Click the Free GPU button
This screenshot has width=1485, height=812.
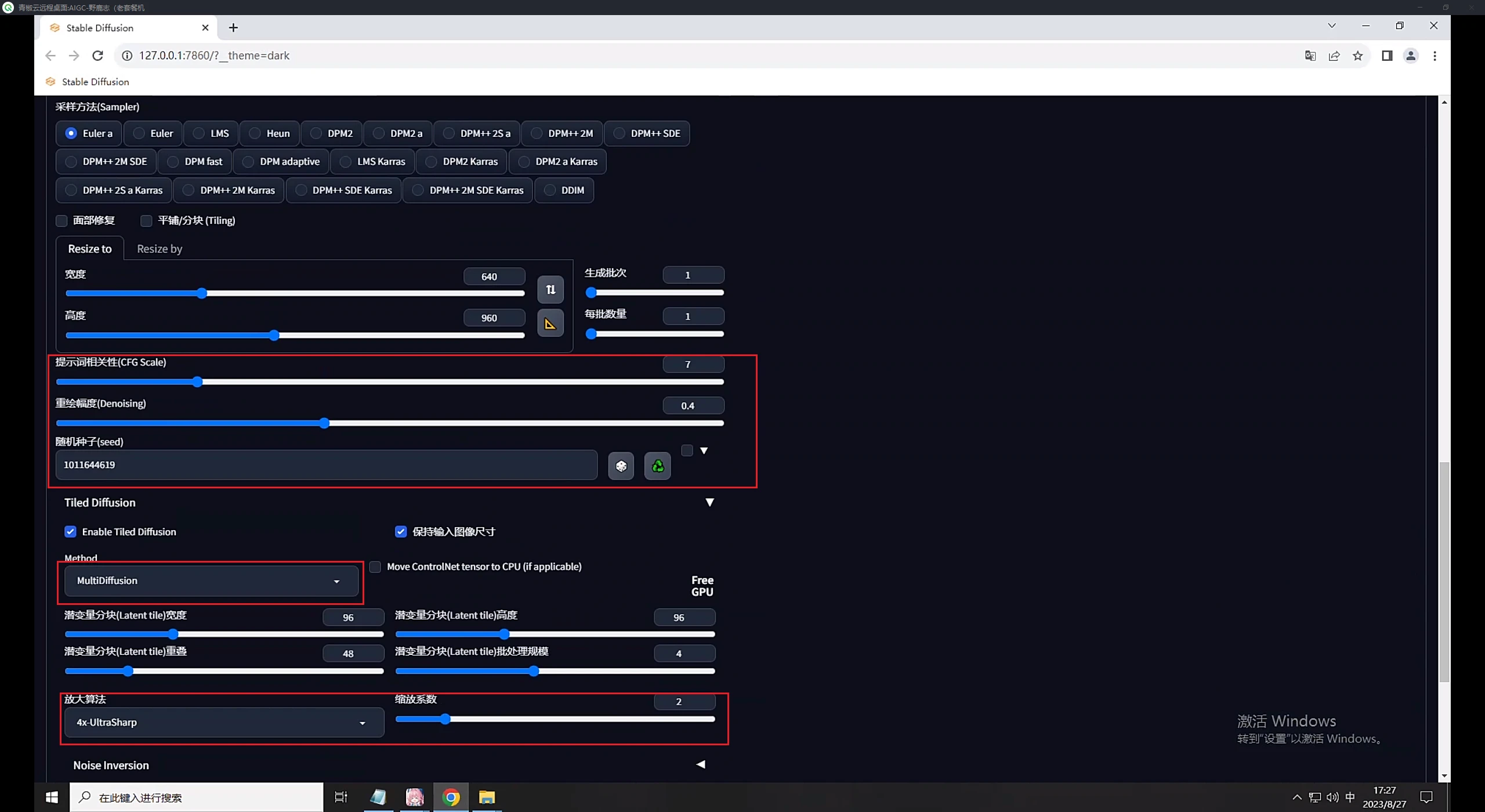pos(702,586)
